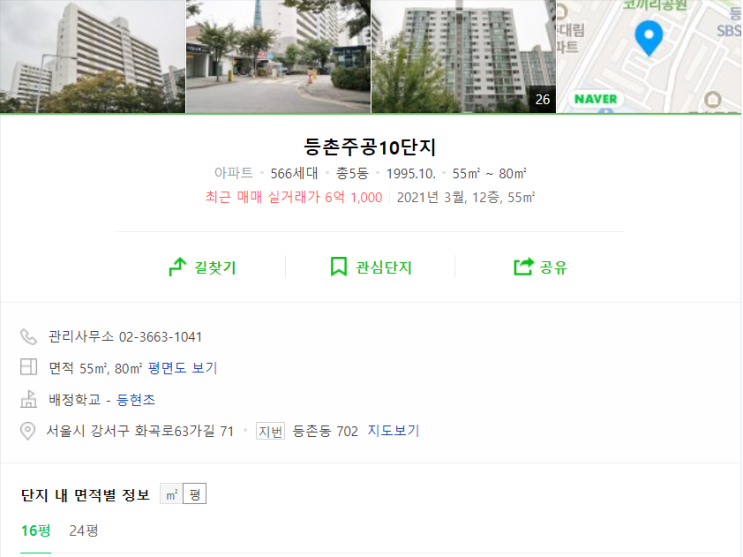Open the entrance road photo thumbnail
743x557 pixels.
[278, 56]
